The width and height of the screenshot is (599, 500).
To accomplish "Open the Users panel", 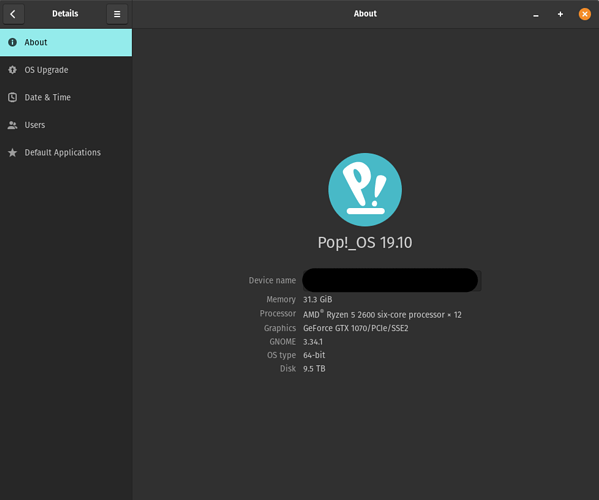I will [66, 125].
